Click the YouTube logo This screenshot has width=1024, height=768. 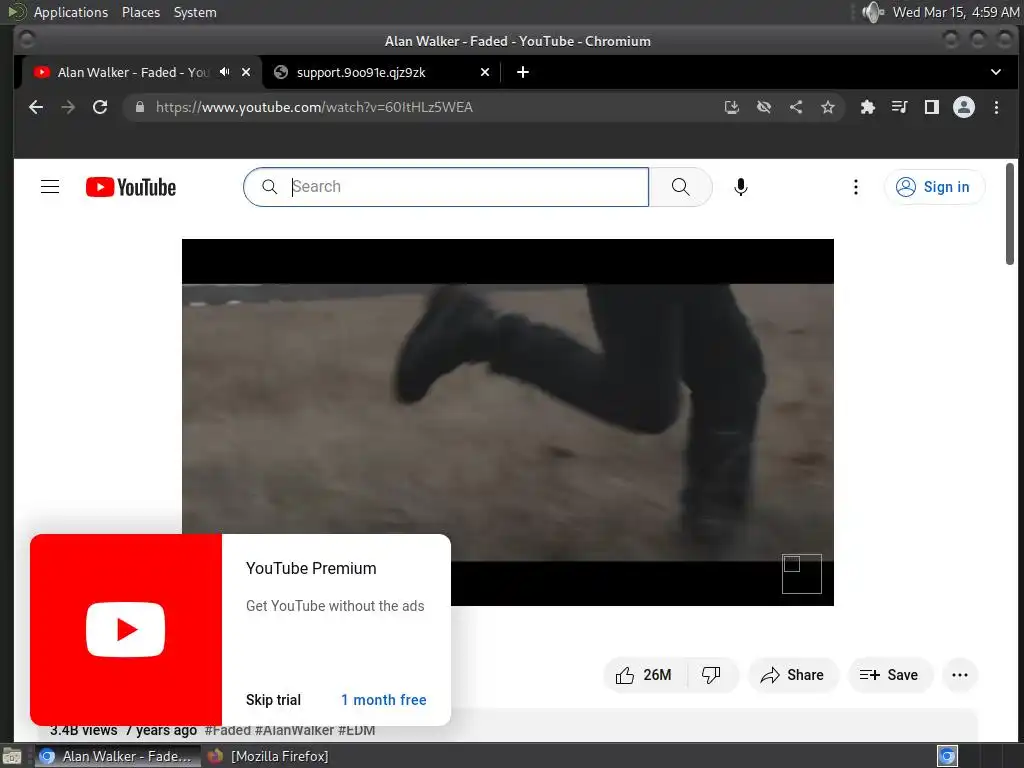coord(131,187)
